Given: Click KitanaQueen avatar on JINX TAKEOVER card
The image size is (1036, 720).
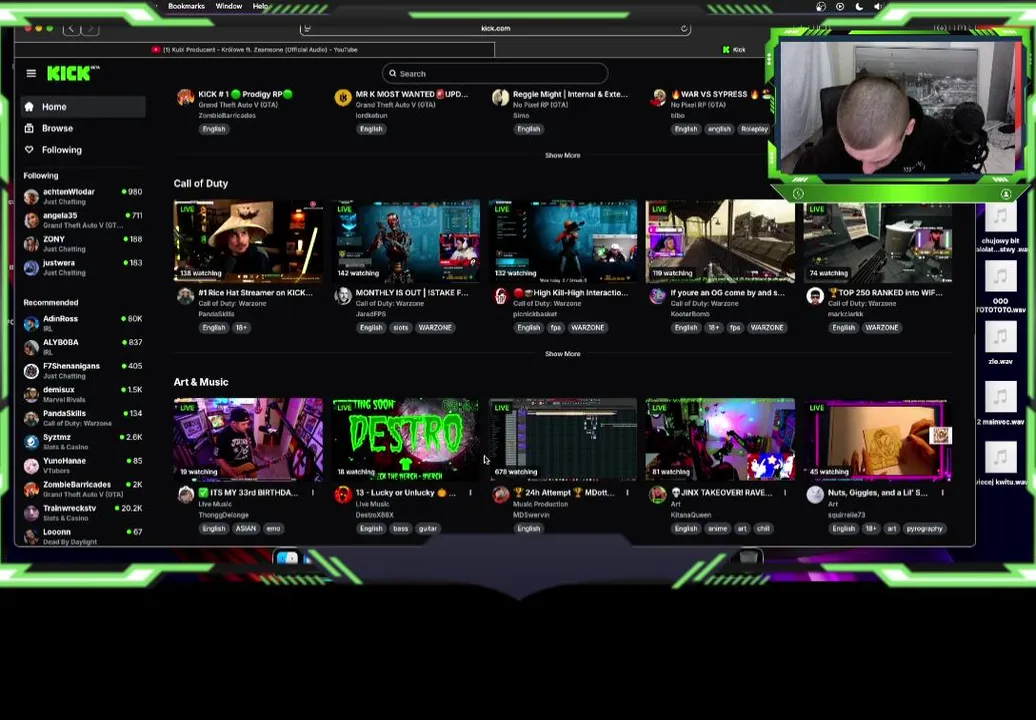Looking at the screenshot, I should [657, 495].
